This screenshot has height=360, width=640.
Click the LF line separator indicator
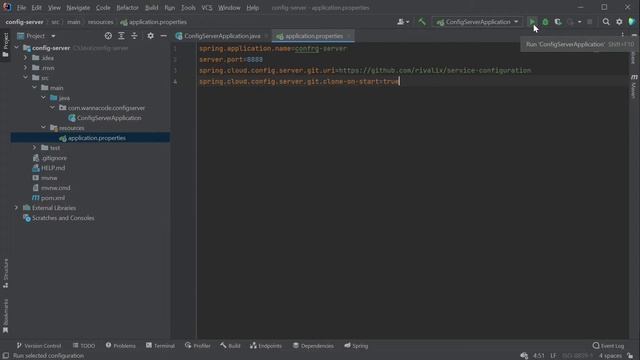553,356
